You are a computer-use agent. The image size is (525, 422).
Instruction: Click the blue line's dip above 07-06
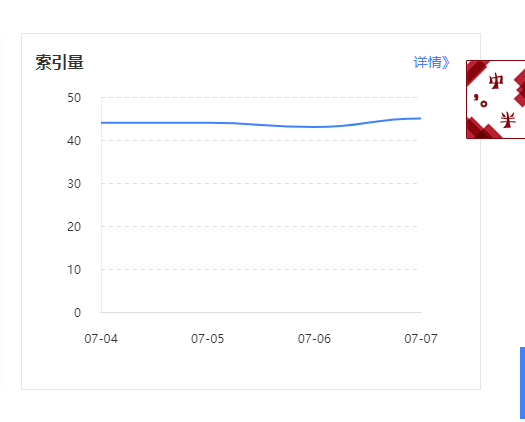click(314, 127)
